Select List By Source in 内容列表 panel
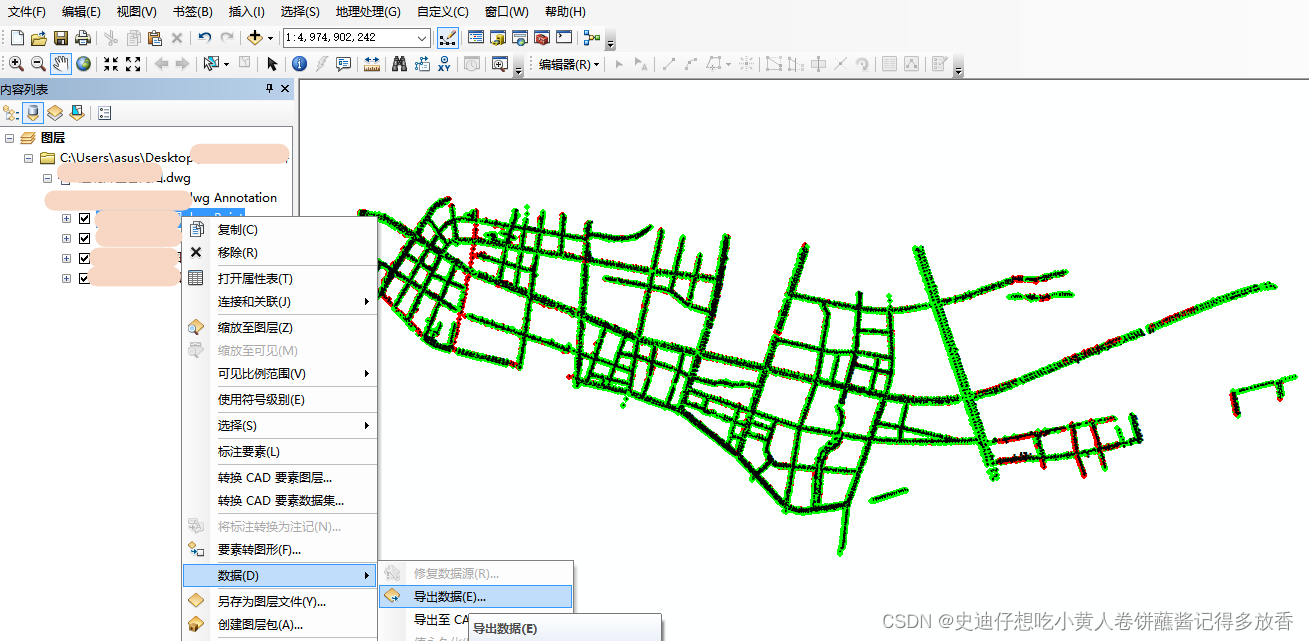 tap(31, 113)
